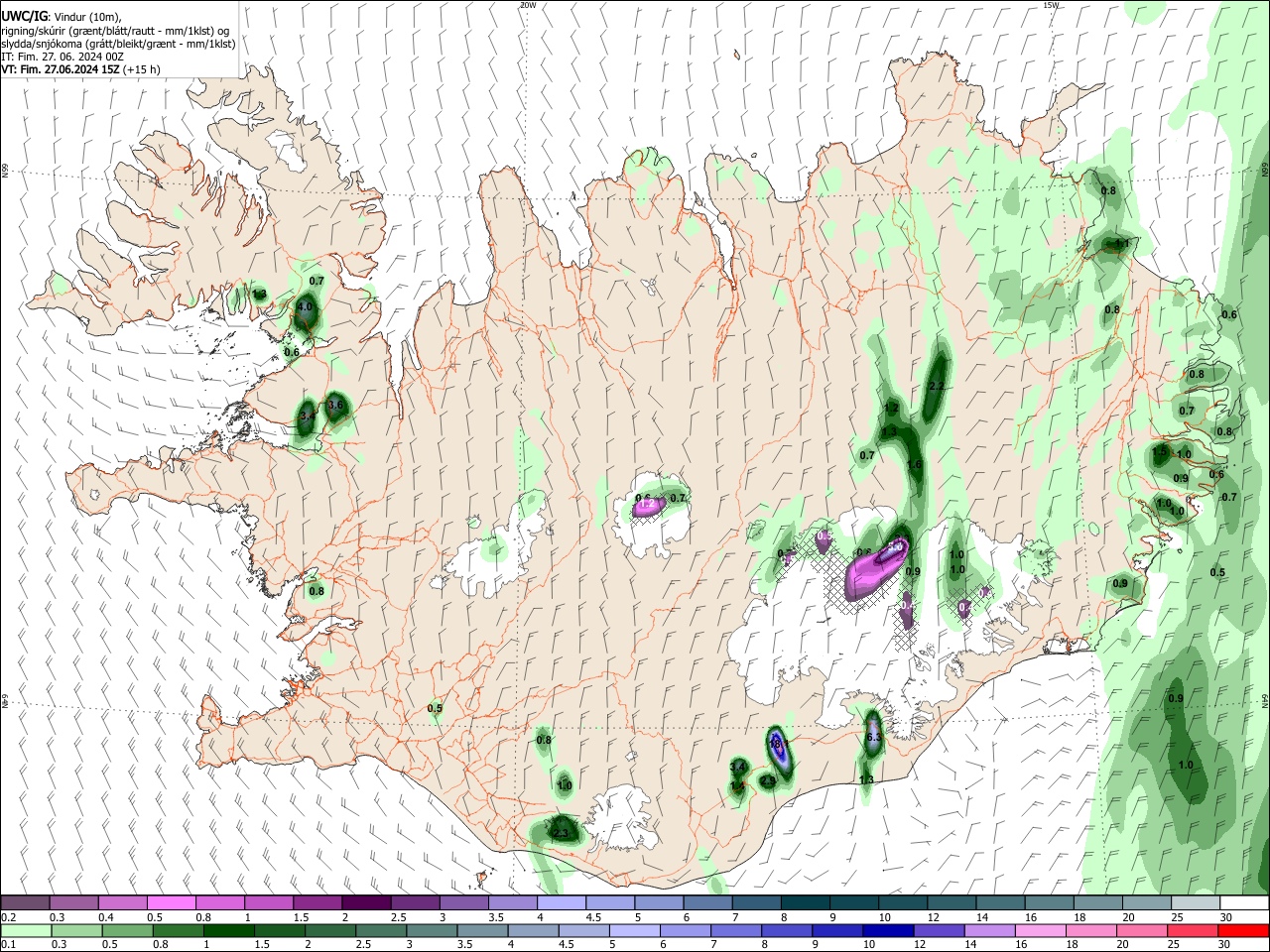Click the rigning/skúrir legend description line
1270x952 pixels.
(115, 31)
